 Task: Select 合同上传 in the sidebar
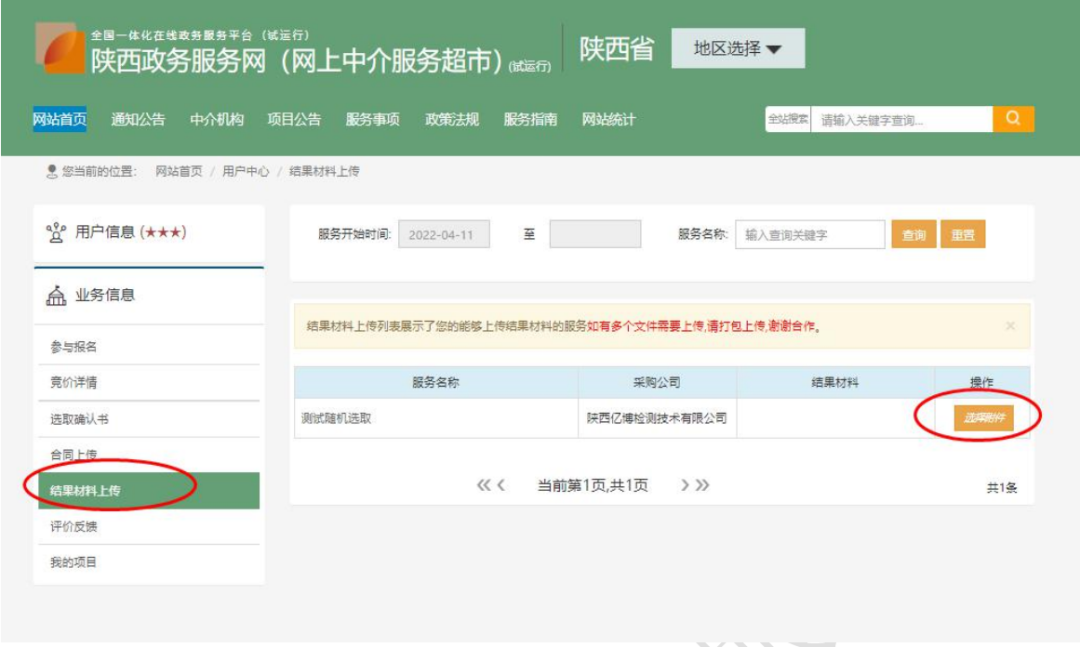149,455
